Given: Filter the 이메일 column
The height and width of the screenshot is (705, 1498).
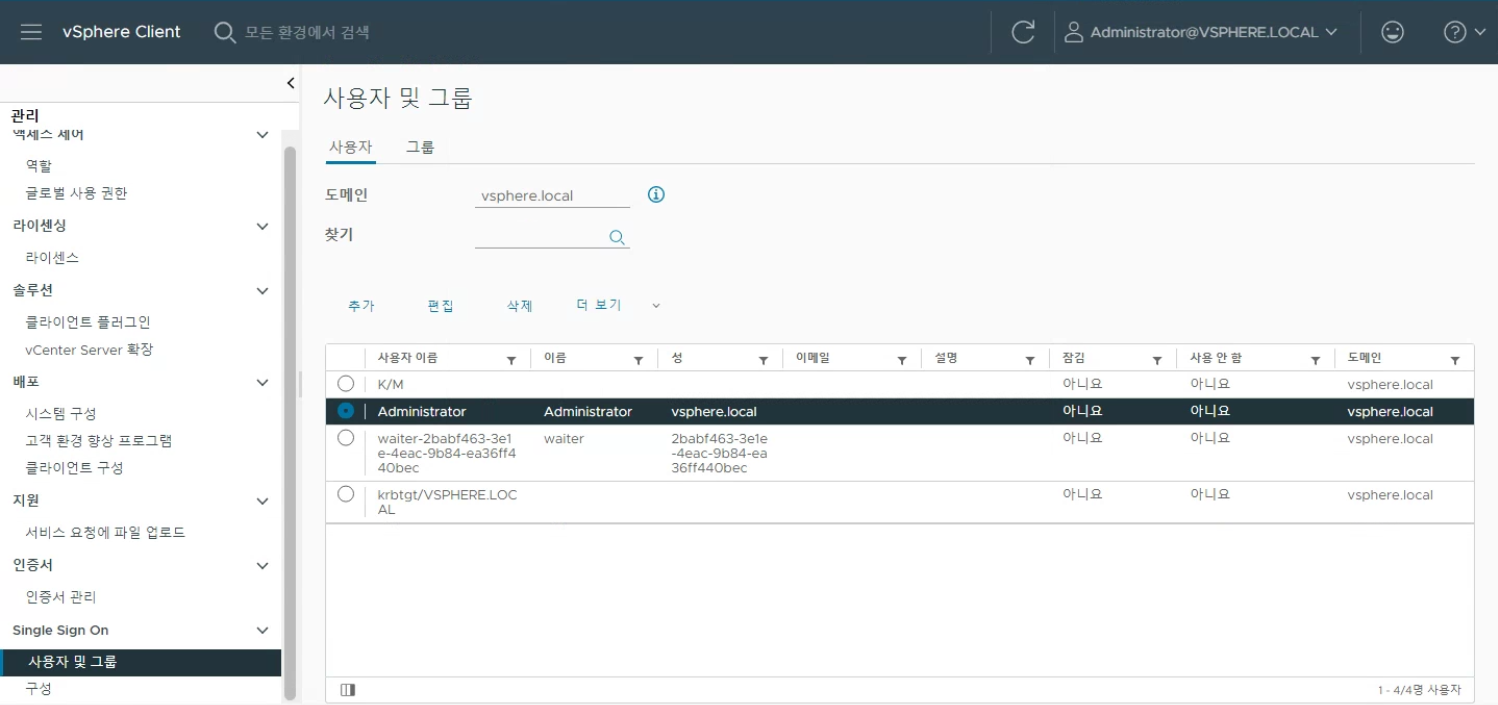Looking at the screenshot, I should [x=902, y=360].
